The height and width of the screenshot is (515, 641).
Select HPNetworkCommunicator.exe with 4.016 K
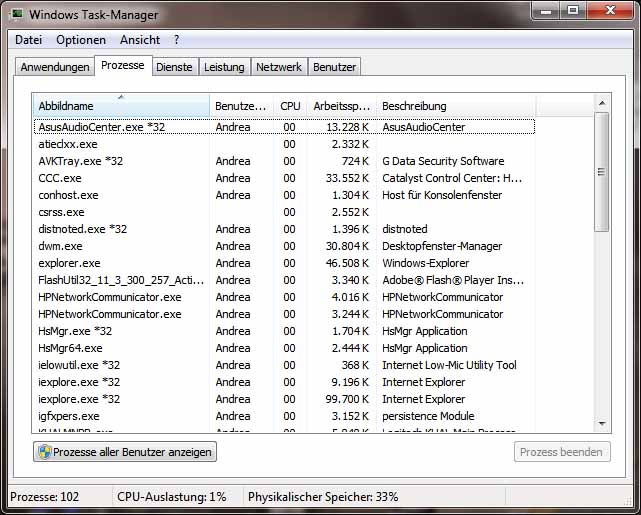(284, 297)
